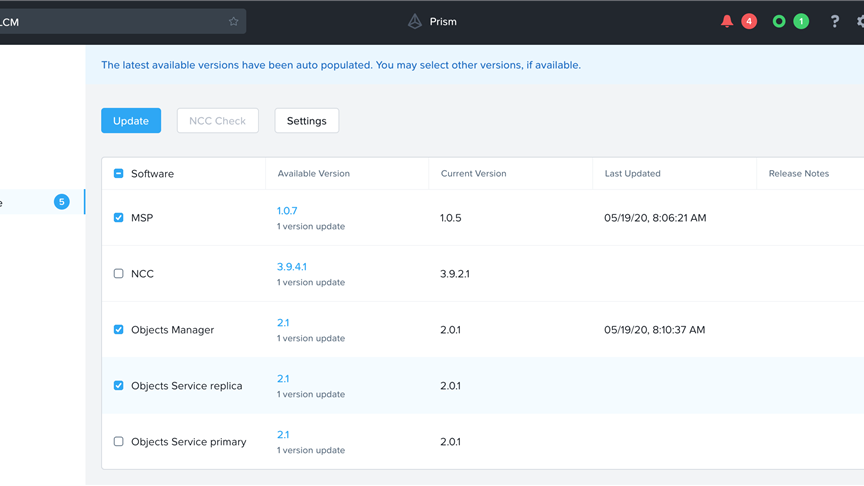Check the Objects Service primary checkbox

[119, 441]
